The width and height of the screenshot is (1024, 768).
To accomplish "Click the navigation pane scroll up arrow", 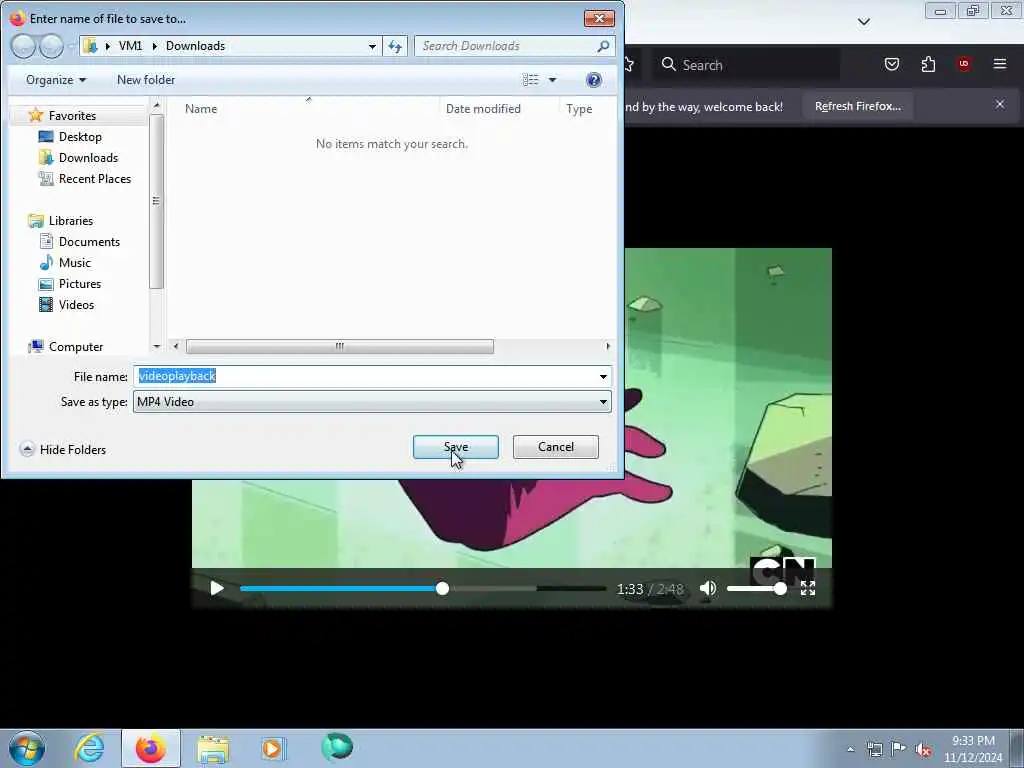I will [156, 104].
